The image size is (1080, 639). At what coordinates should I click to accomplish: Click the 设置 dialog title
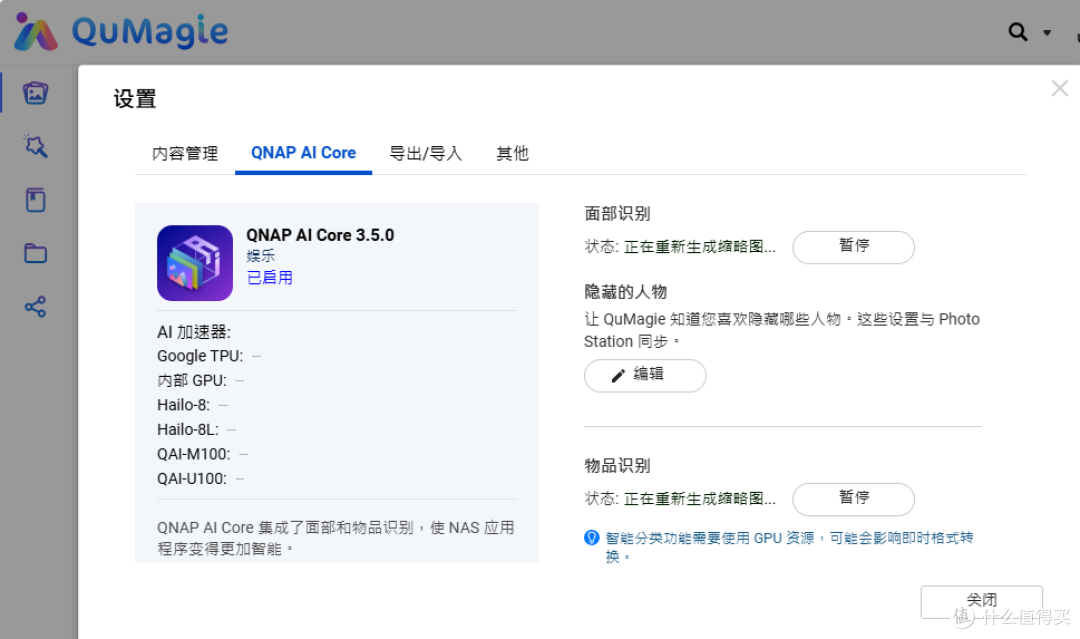coord(135,98)
